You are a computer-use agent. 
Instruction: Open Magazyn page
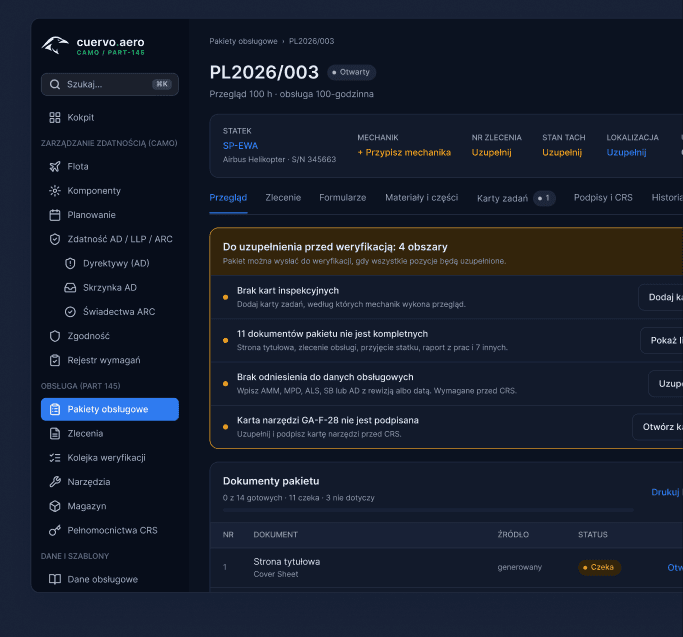110,506
